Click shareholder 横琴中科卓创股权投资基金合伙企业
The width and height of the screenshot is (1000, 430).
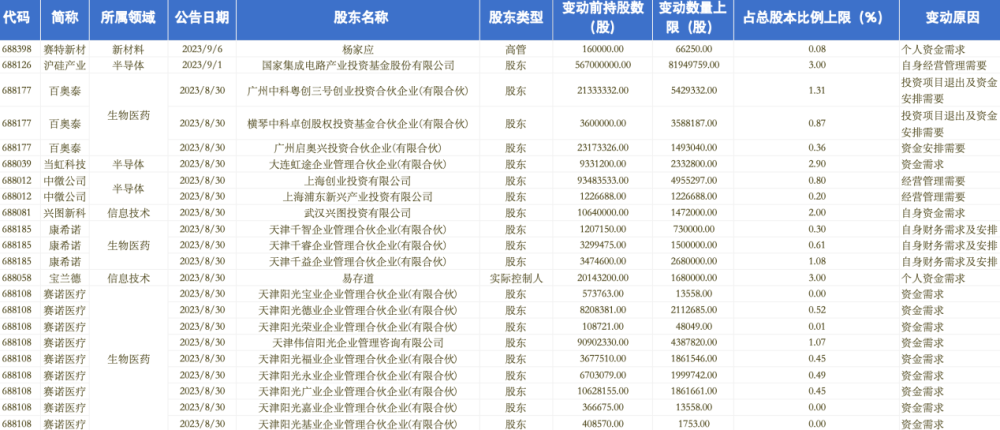point(358,123)
